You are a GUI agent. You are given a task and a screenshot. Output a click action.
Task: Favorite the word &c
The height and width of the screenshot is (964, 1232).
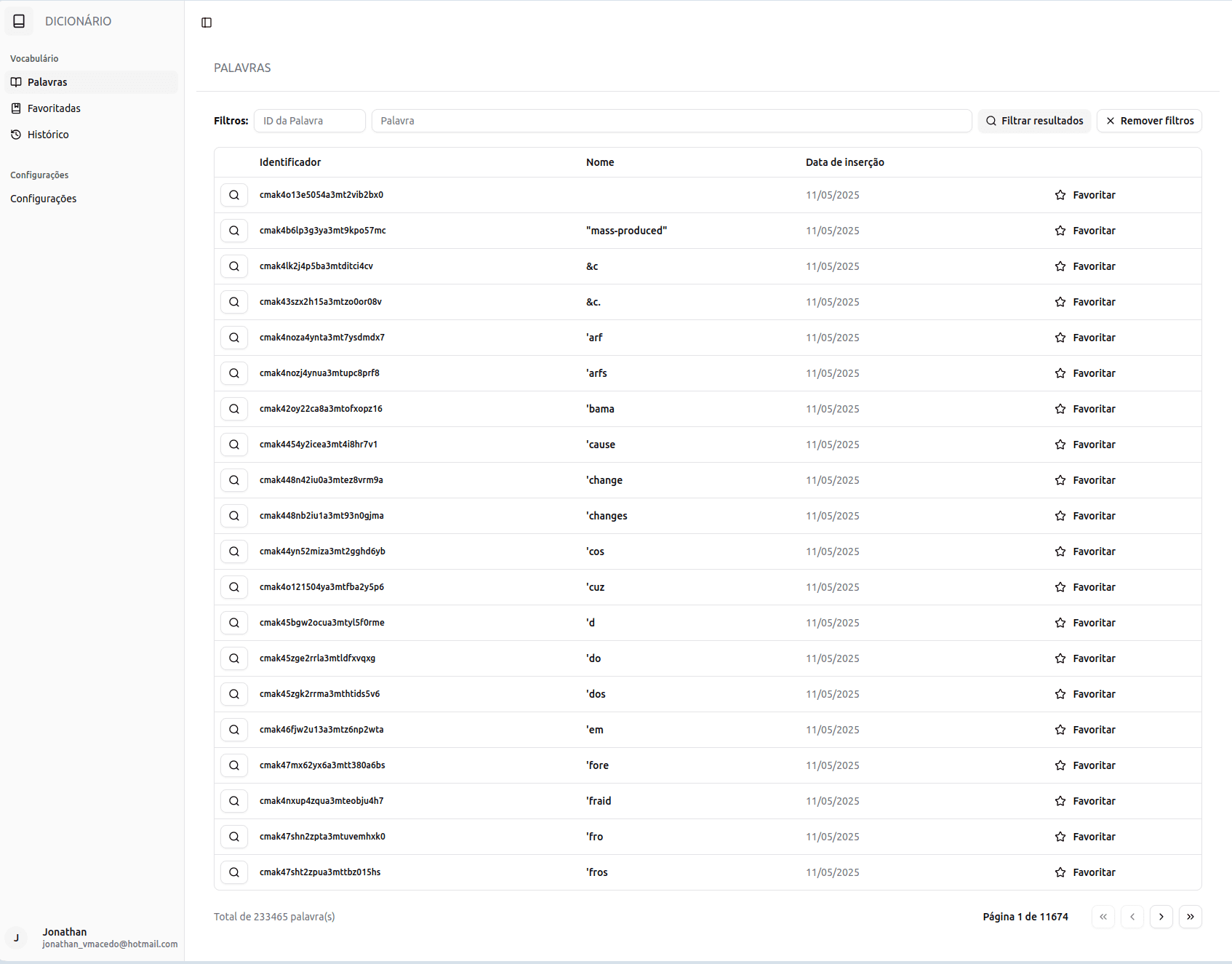1084,266
